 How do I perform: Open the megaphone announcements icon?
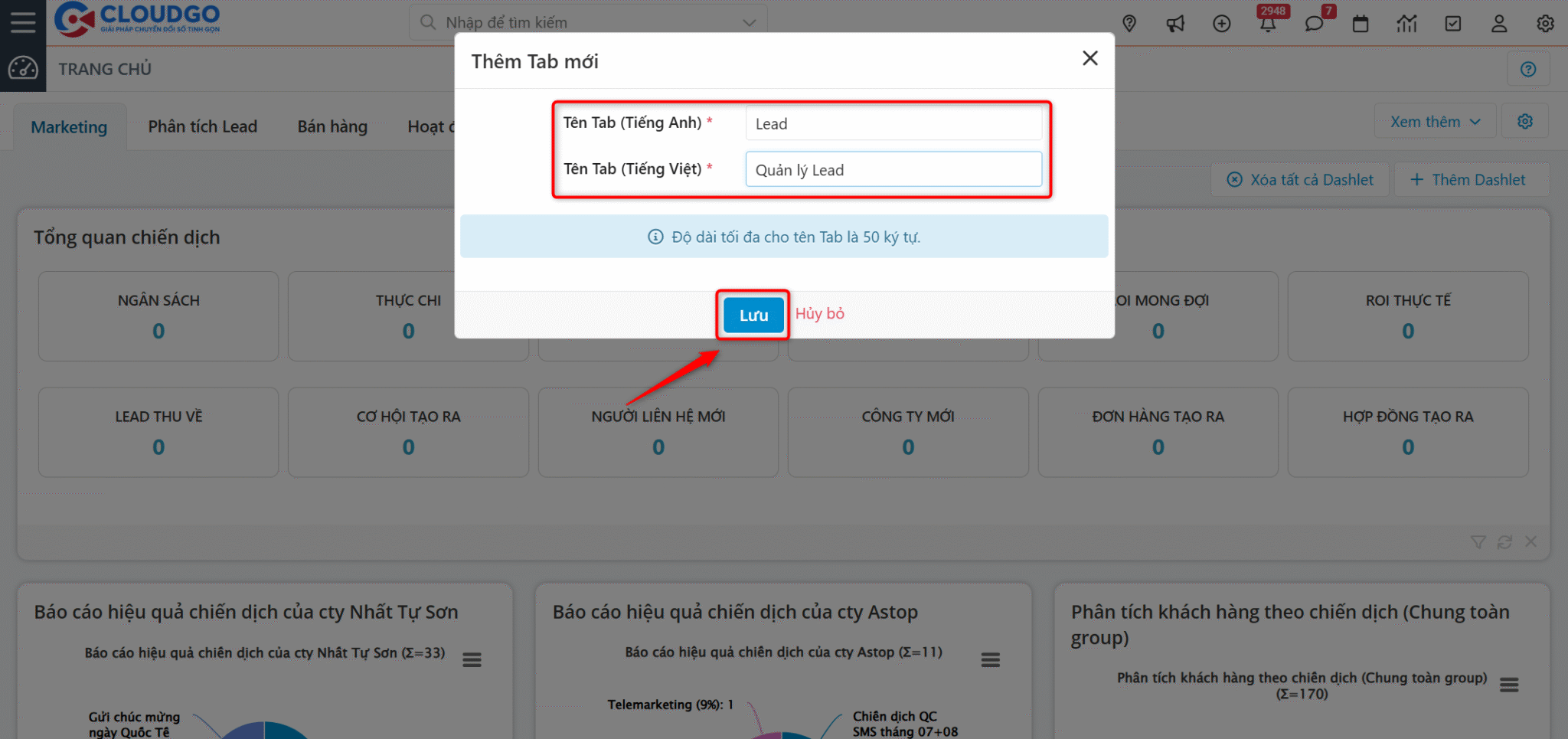1175,24
